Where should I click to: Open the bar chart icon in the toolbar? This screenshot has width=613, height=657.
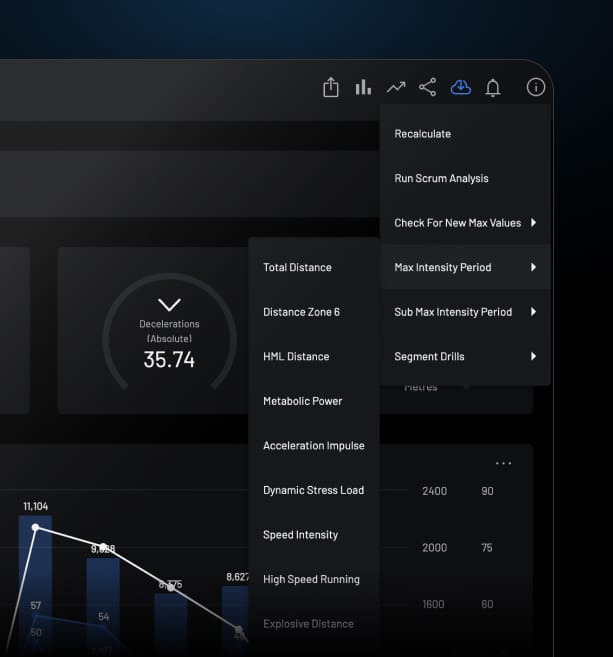363,87
